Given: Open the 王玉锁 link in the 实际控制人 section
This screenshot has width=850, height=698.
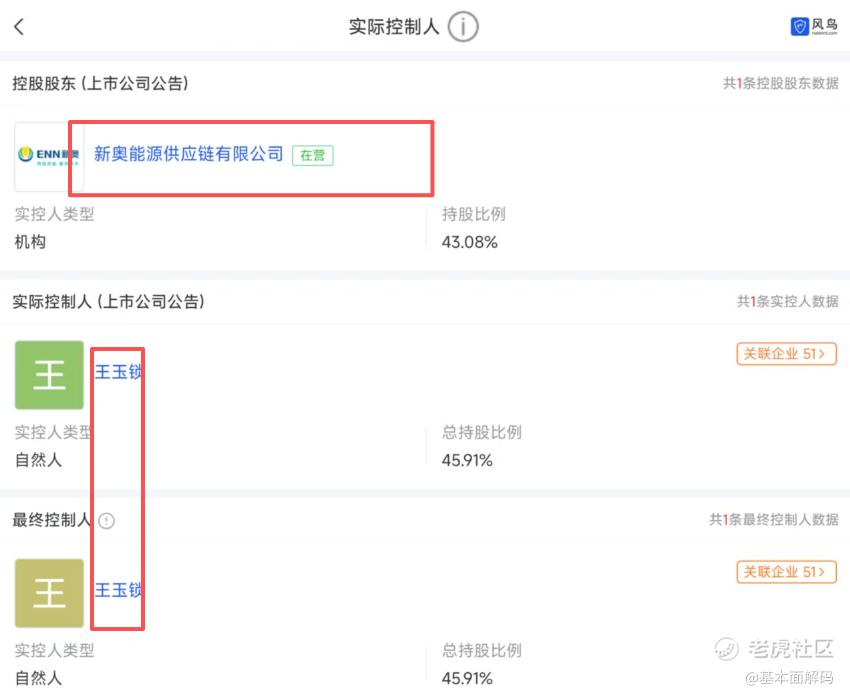Looking at the screenshot, I should pyautogui.click(x=118, y=373).
